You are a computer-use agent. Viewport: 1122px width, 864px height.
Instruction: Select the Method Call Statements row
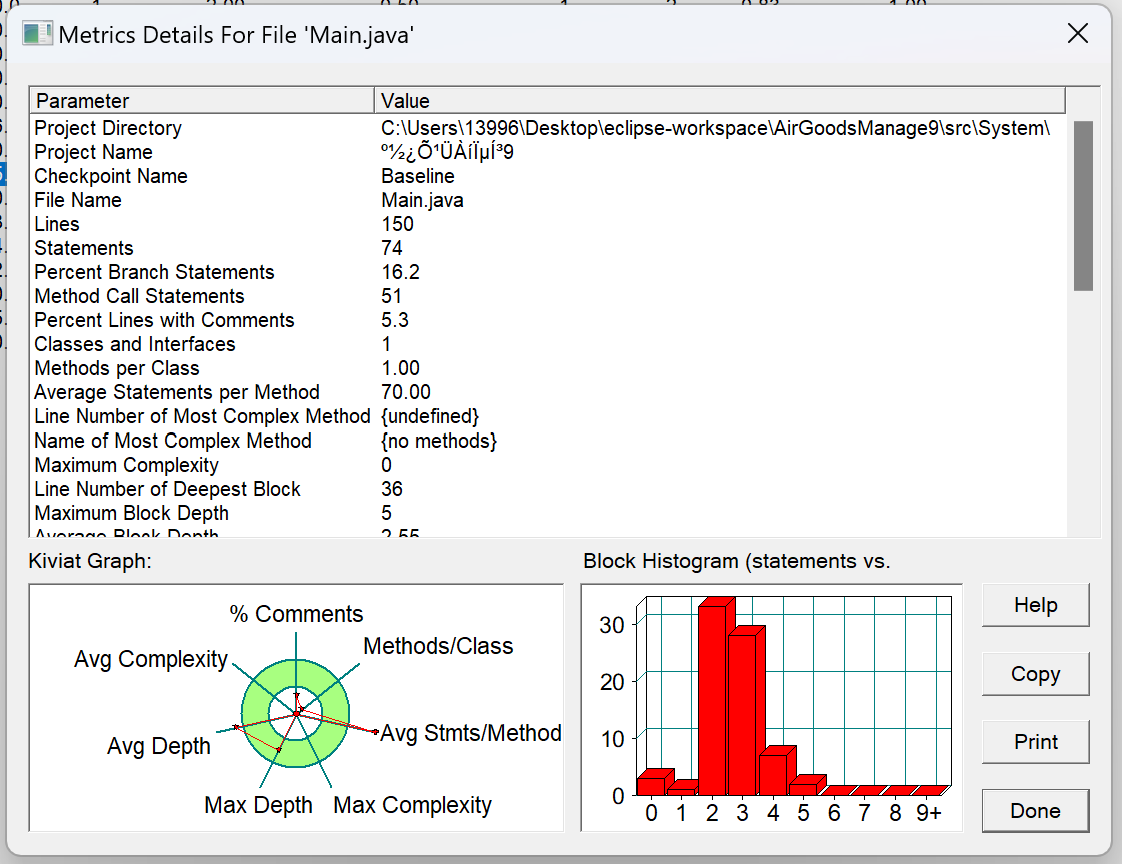click(x=548, y=296)
